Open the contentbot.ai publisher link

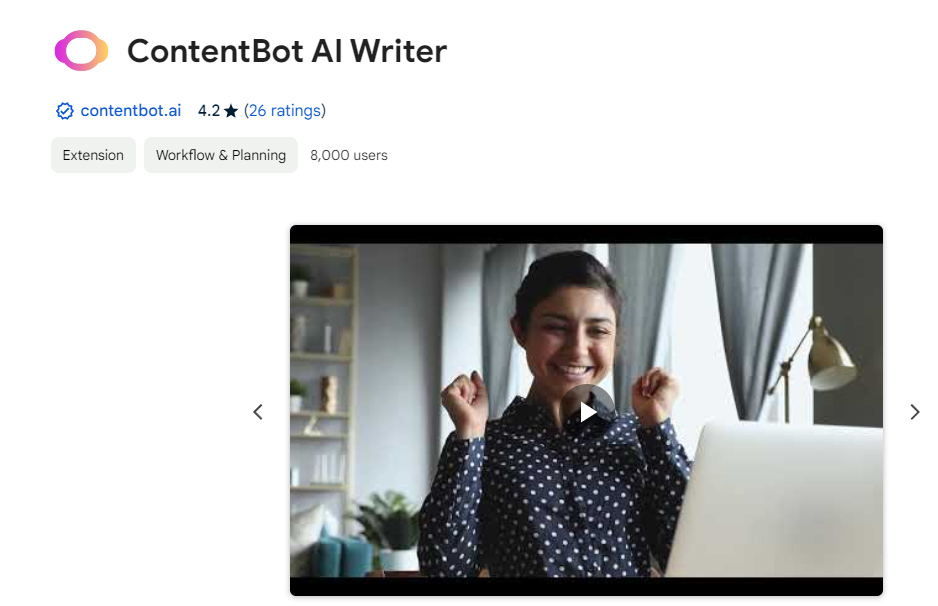click(x=130, y=111)
